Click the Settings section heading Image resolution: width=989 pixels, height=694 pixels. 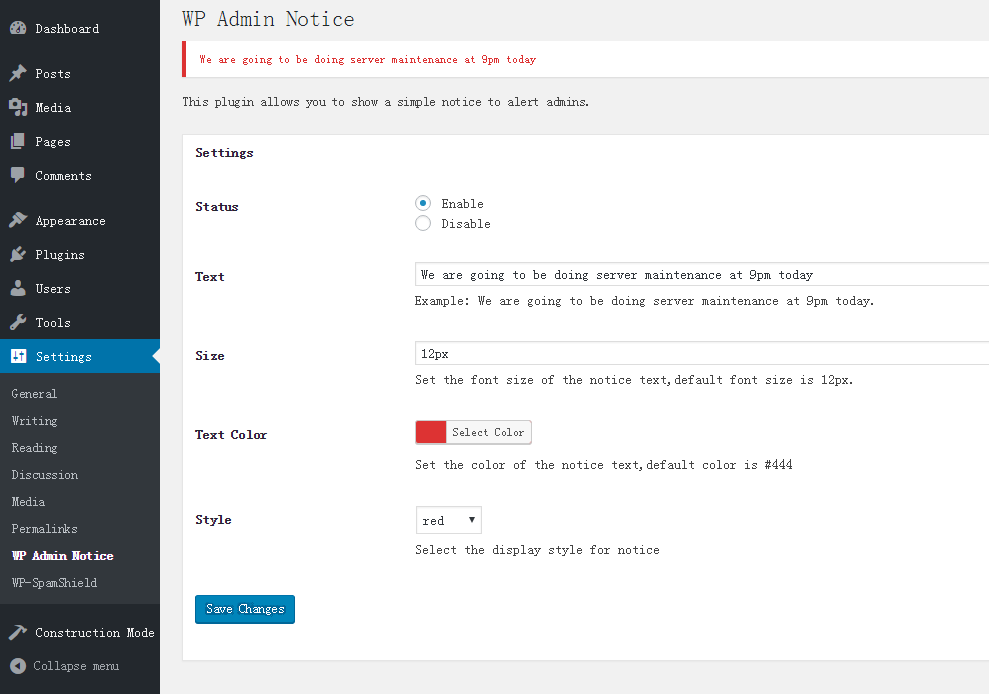coord(224,153)
